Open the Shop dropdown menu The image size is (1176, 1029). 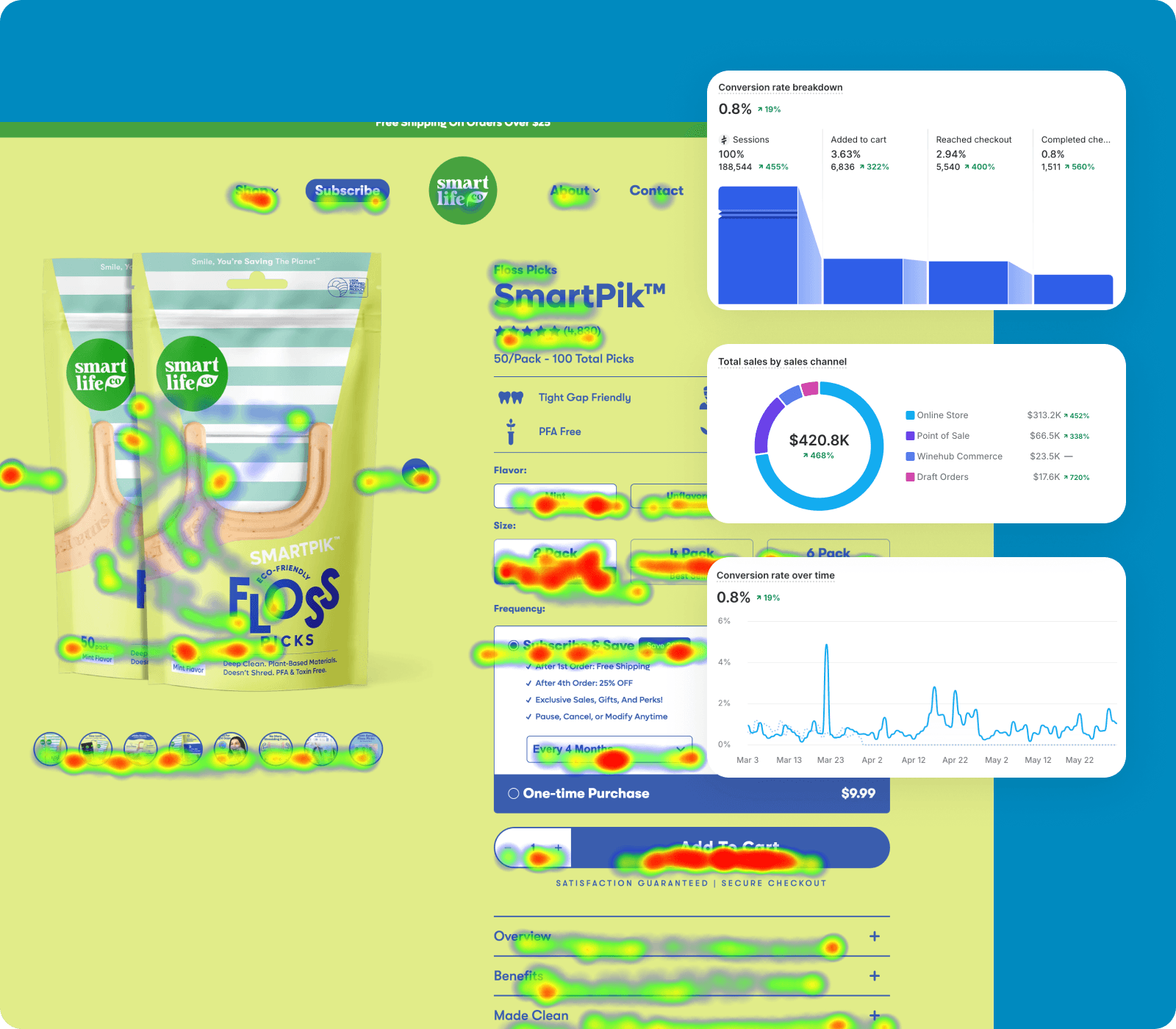(x=257, y=190)
